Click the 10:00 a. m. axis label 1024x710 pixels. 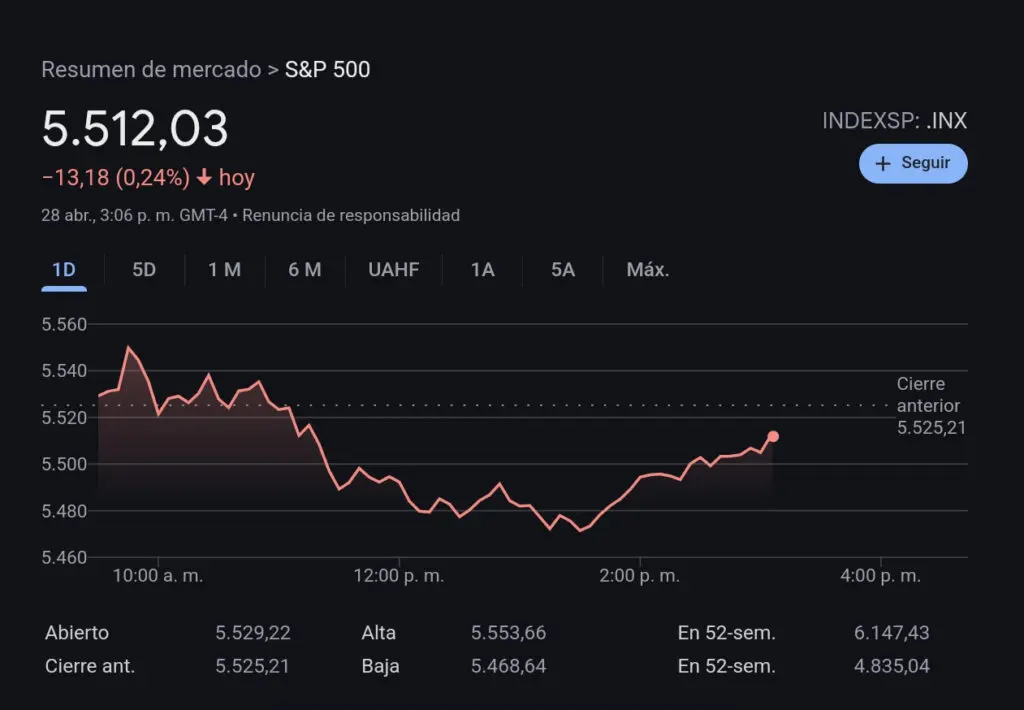pos(158,576)
